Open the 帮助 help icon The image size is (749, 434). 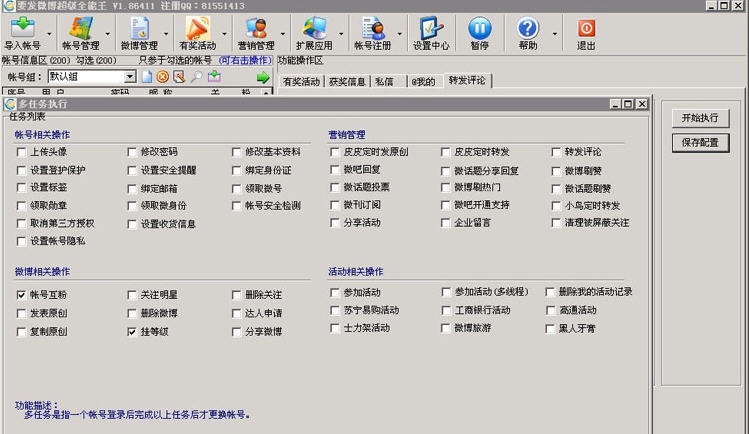tap(528, 28)
